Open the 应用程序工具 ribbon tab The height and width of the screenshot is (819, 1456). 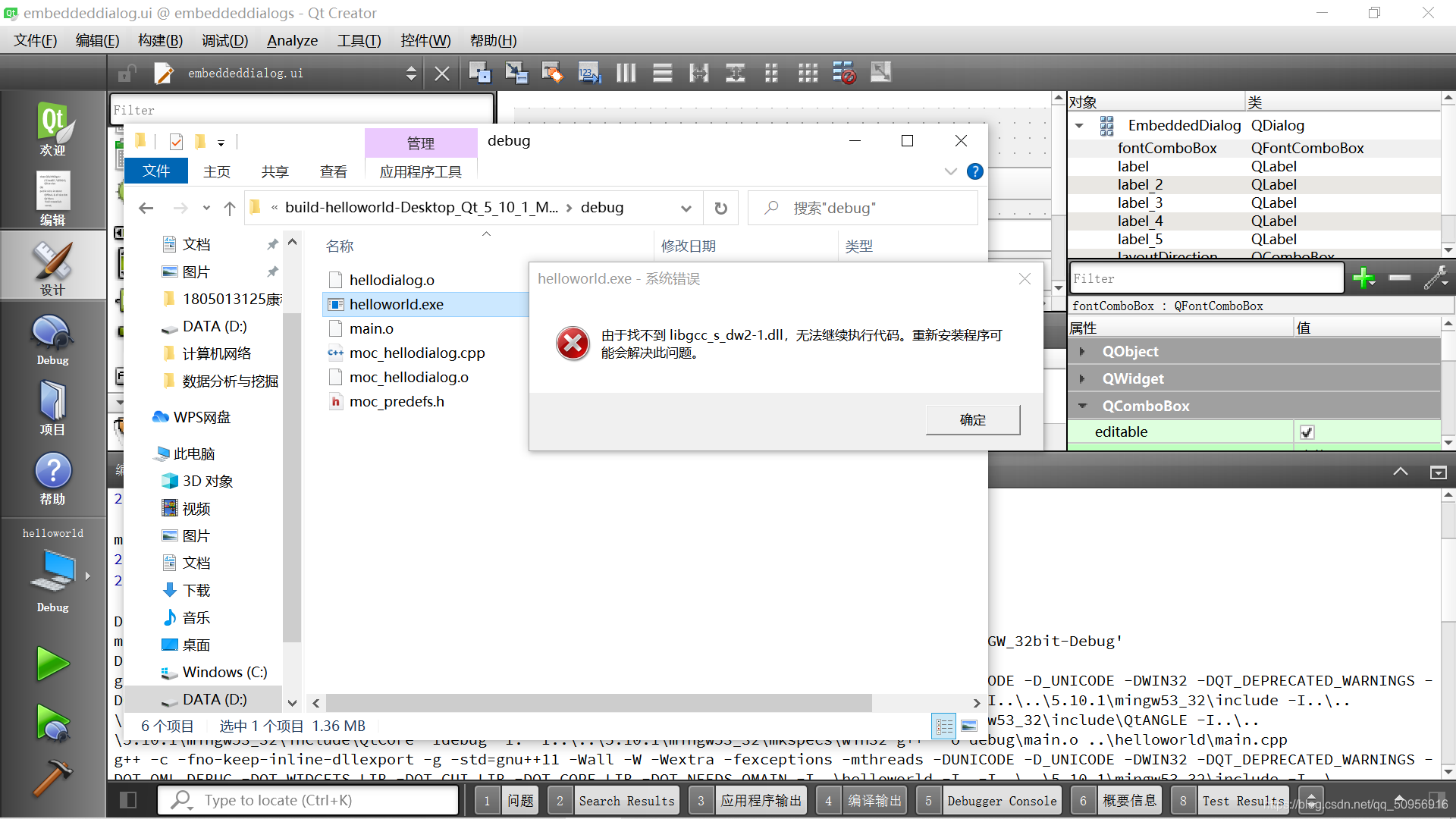click(420, 171)
